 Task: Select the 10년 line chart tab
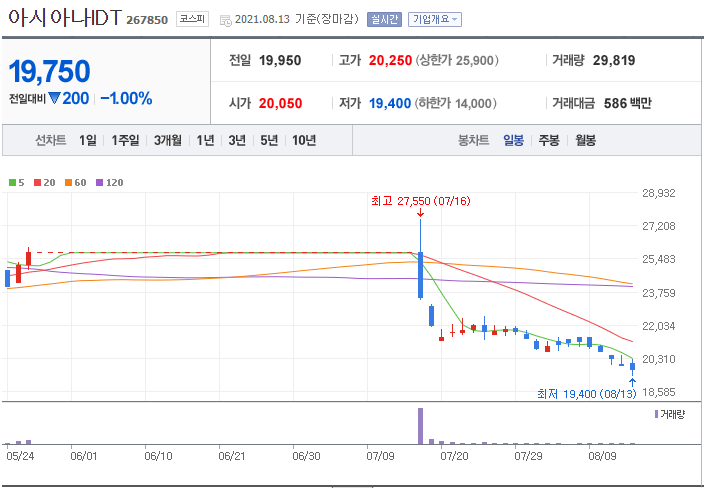(x=304, y=141)
